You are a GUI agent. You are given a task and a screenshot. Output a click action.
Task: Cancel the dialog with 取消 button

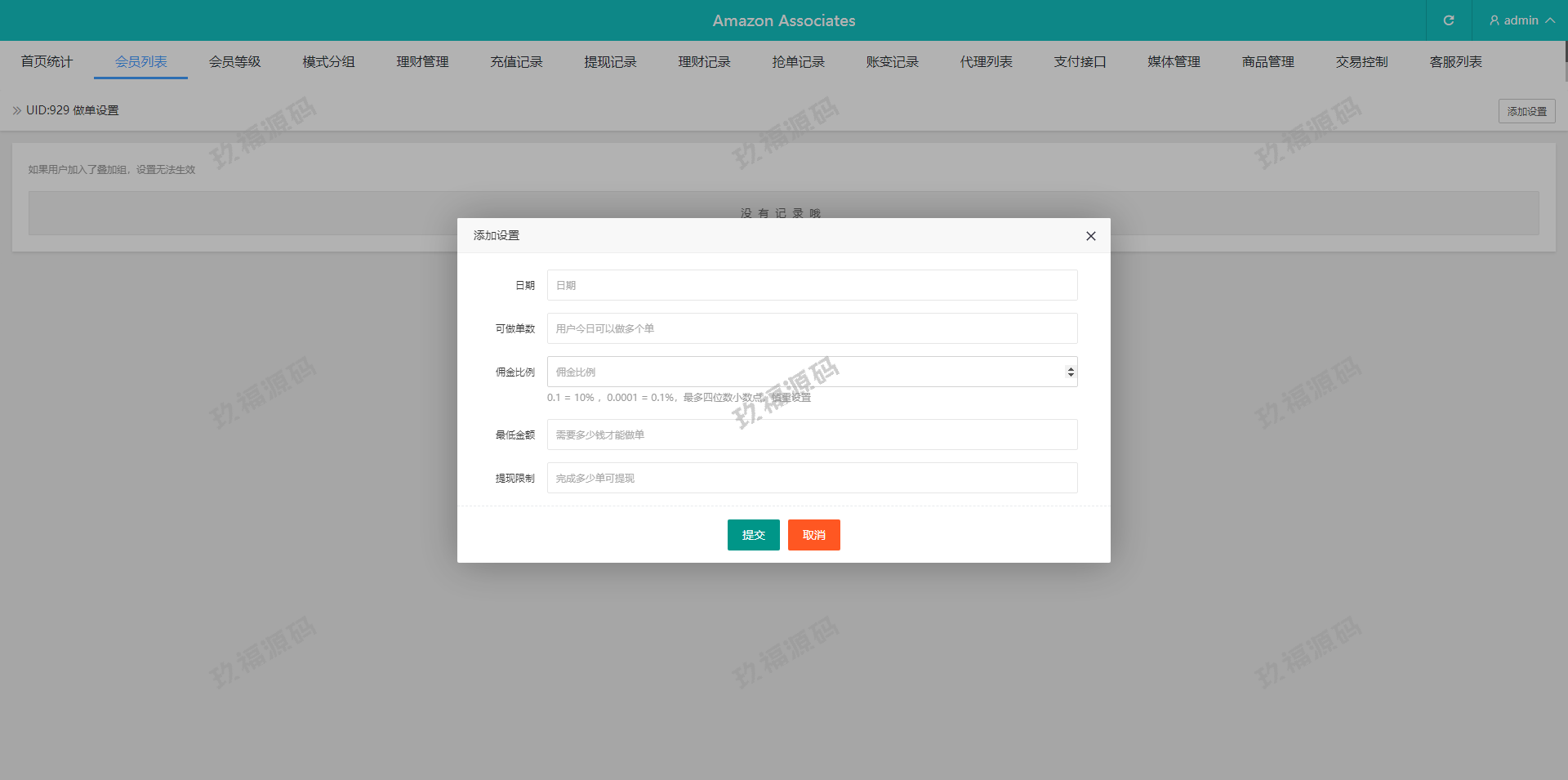(x=813, y=535)
